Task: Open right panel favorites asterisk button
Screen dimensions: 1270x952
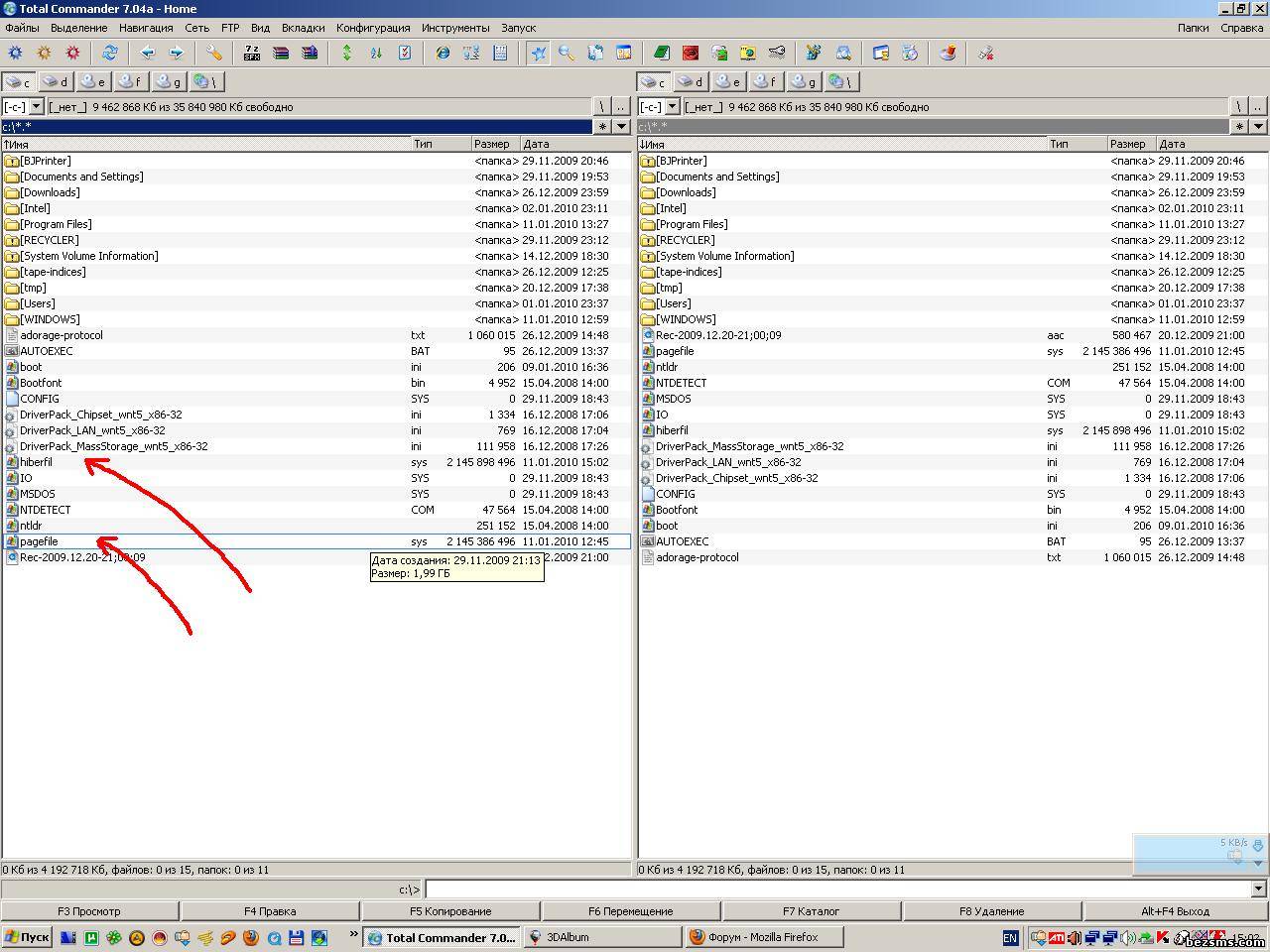Action: [1239, 126]
